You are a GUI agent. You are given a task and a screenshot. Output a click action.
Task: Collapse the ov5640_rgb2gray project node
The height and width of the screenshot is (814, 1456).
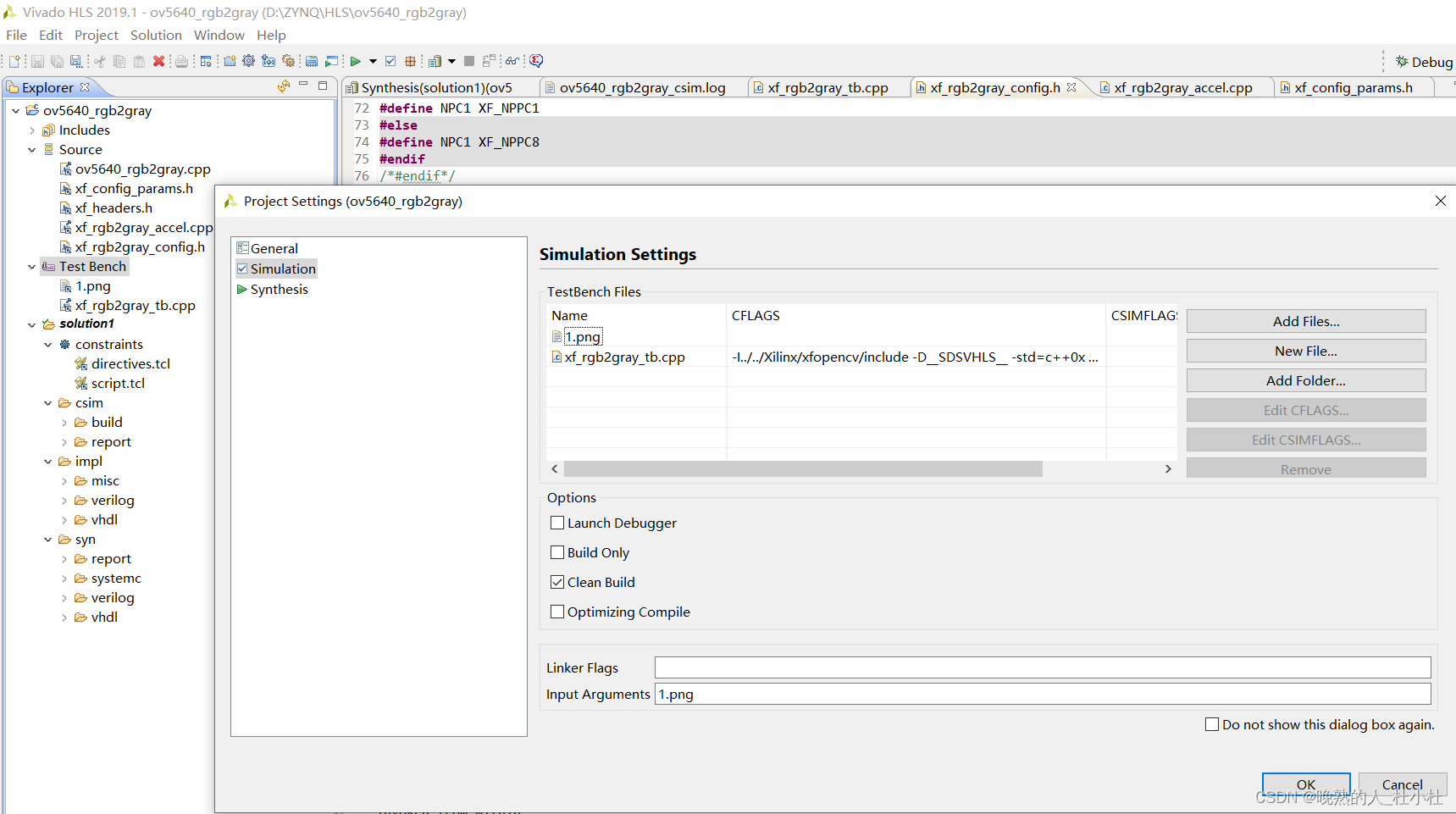tap(15, 110)
